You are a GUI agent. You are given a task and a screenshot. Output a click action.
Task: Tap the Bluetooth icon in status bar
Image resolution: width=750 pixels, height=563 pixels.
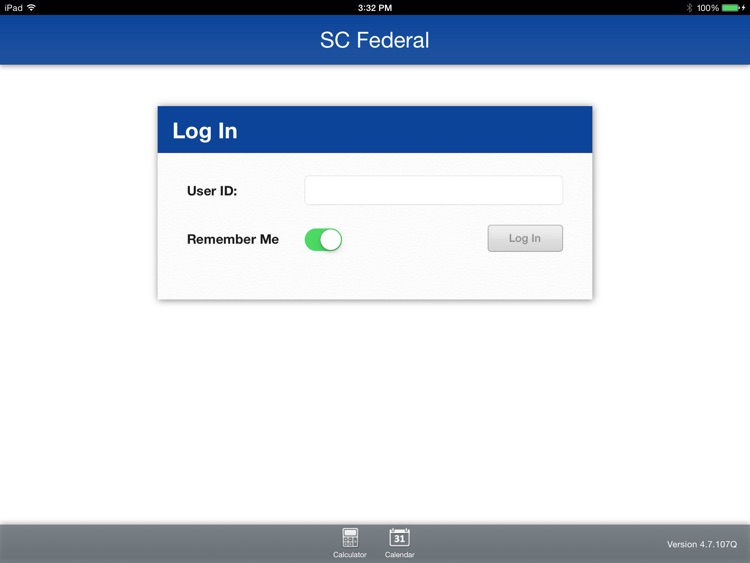coord(689,8)
